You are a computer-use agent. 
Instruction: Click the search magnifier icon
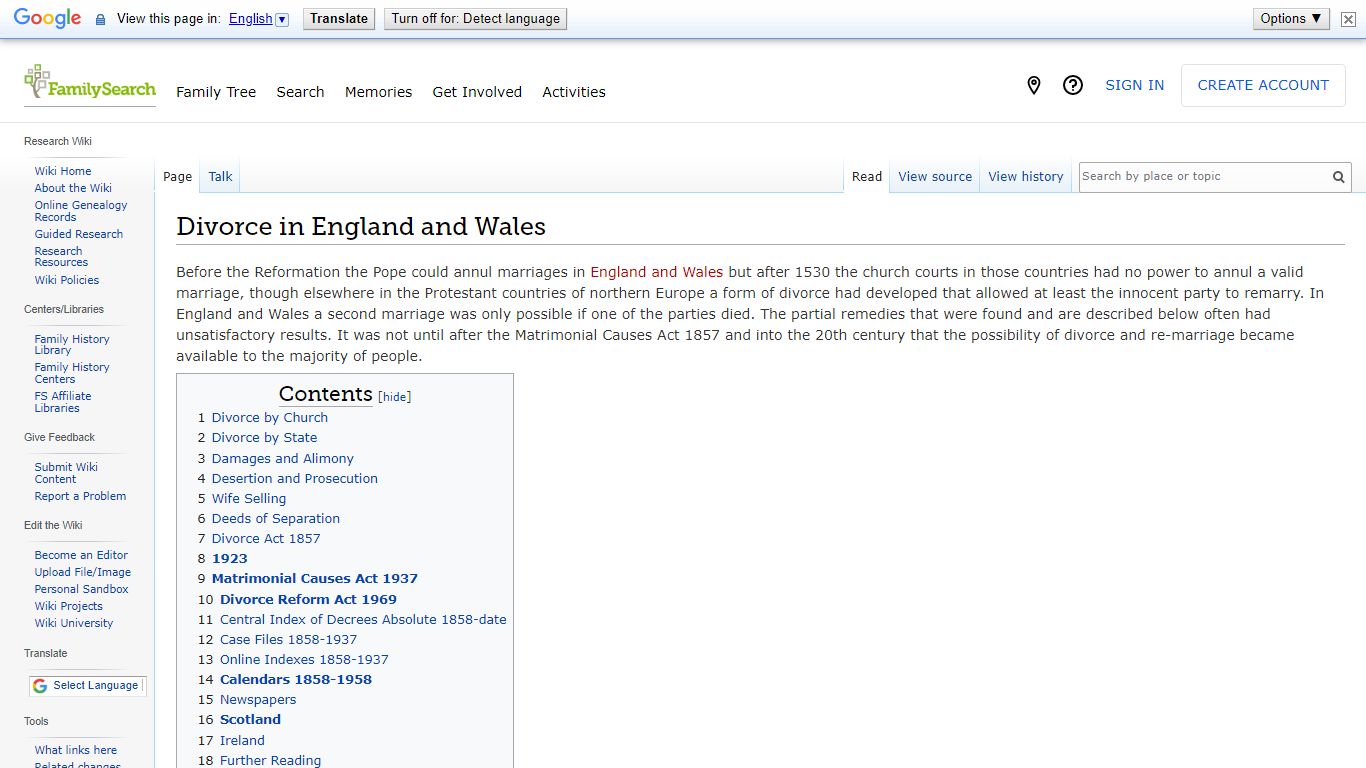point(1338,177)
